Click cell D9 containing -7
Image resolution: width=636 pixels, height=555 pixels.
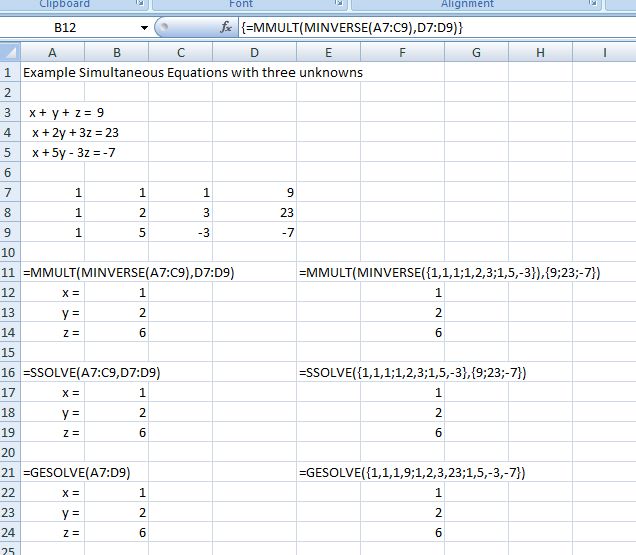(x=255, y=232)
